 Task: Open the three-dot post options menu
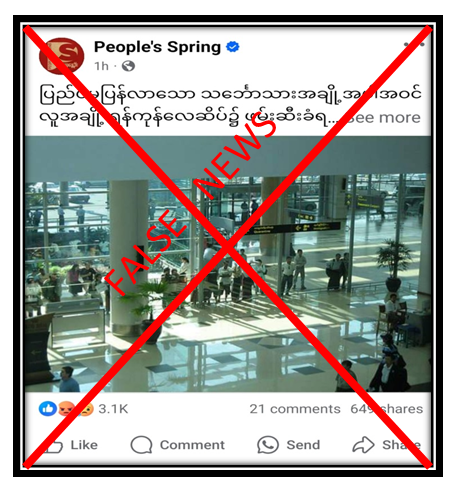(x=414, y=44)
